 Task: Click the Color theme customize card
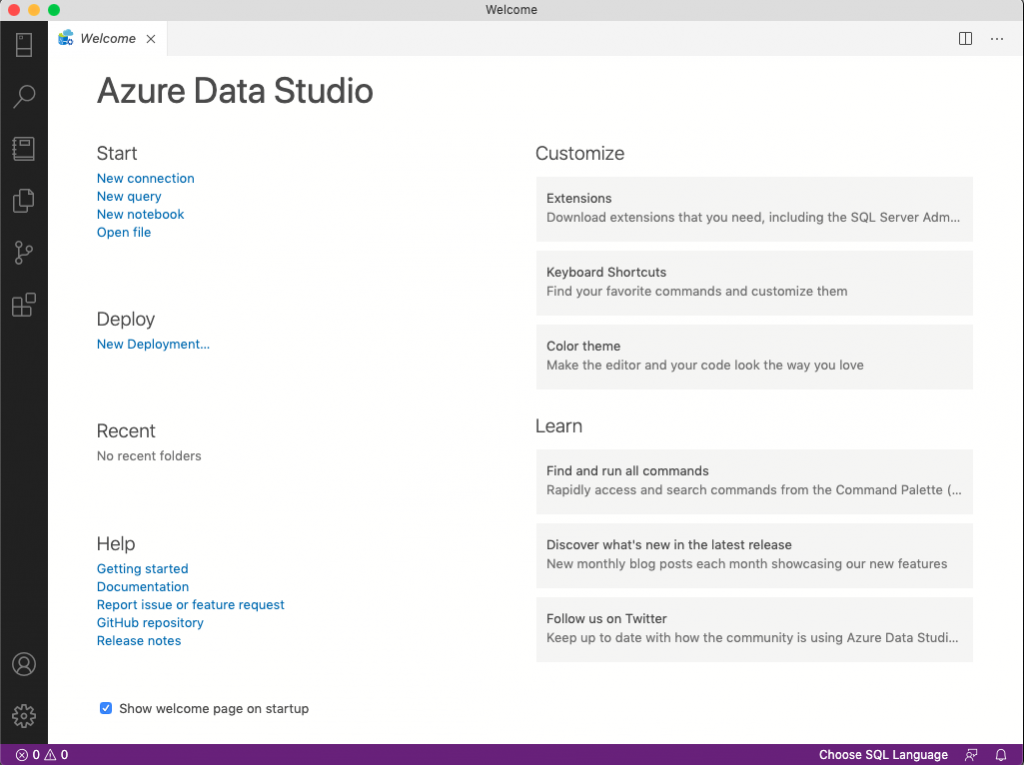coord(754,356)
